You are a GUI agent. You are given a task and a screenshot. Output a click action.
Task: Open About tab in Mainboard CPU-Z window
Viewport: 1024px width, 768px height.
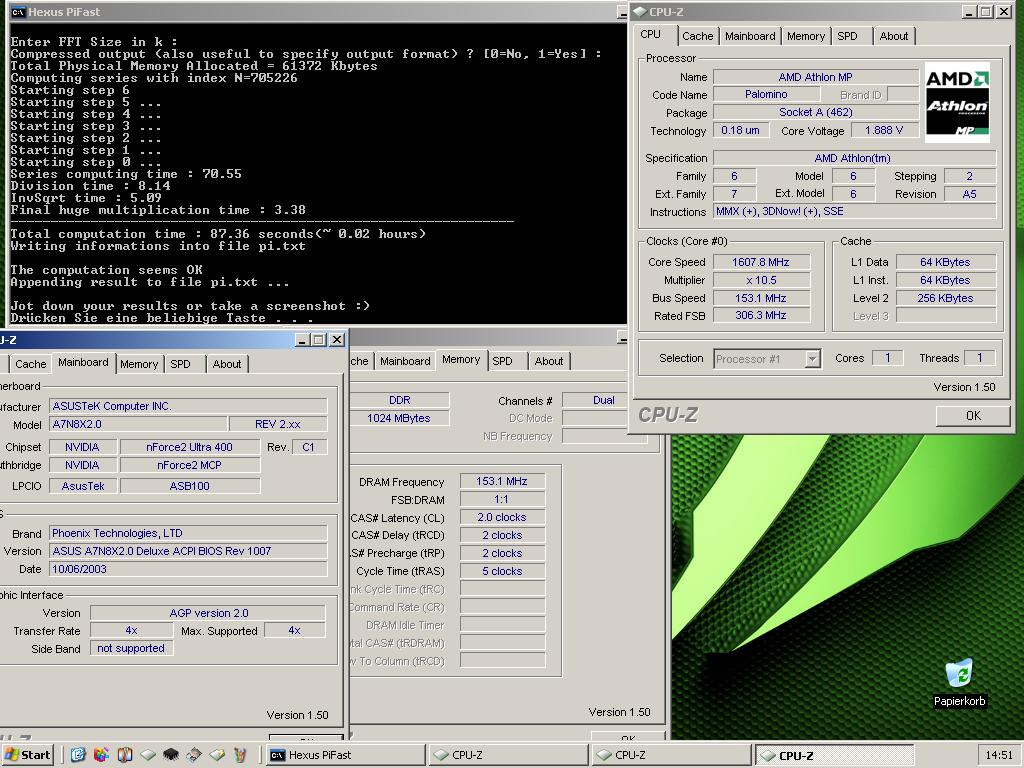pos(227,364)
